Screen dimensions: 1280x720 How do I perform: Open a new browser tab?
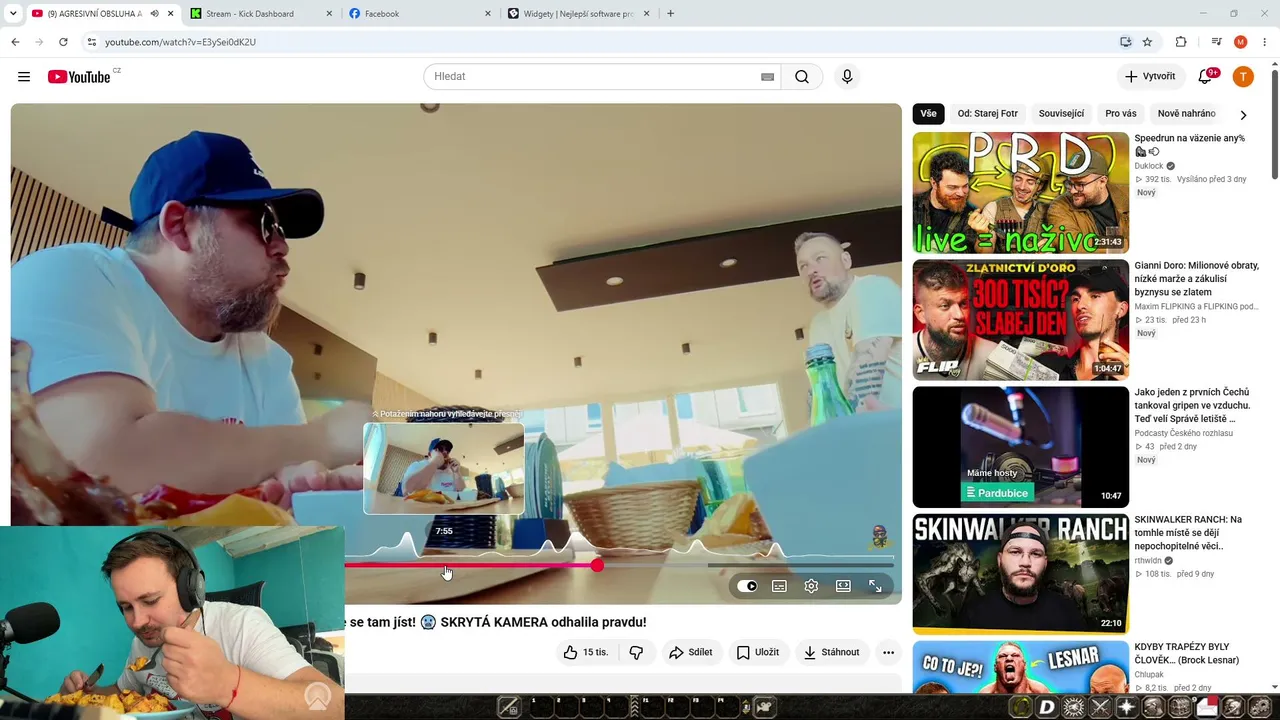[670, 14]
